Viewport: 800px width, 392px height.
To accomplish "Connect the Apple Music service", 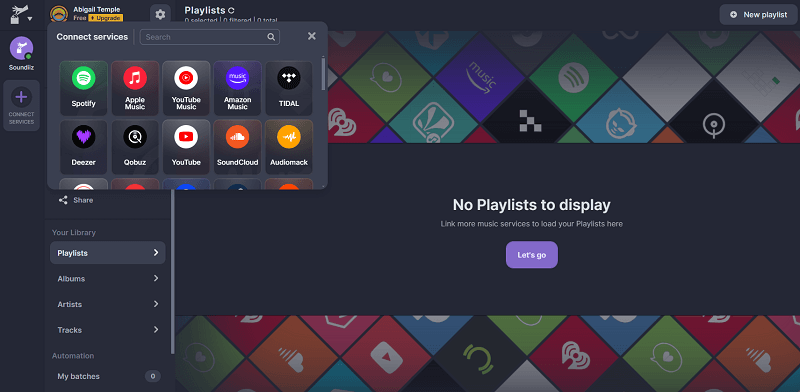I will [x=135, y=88].
